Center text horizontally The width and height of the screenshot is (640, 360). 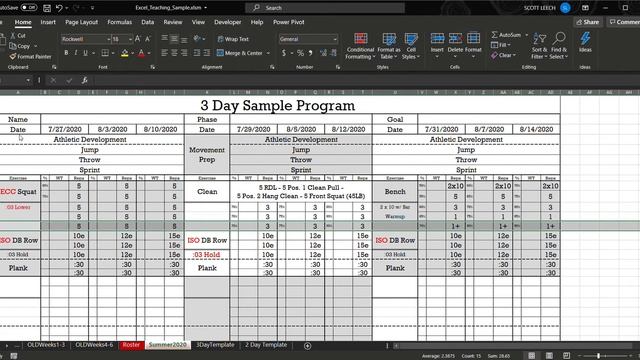(x=174, y=53)
